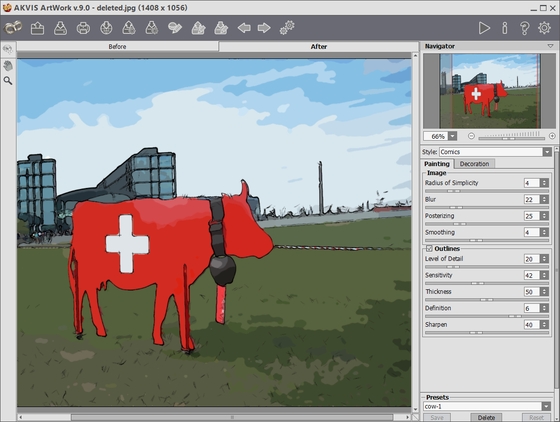Click the Blur slider track
Image resolution: width=560 pixels, height=422 pixels.
click(487, 207)
